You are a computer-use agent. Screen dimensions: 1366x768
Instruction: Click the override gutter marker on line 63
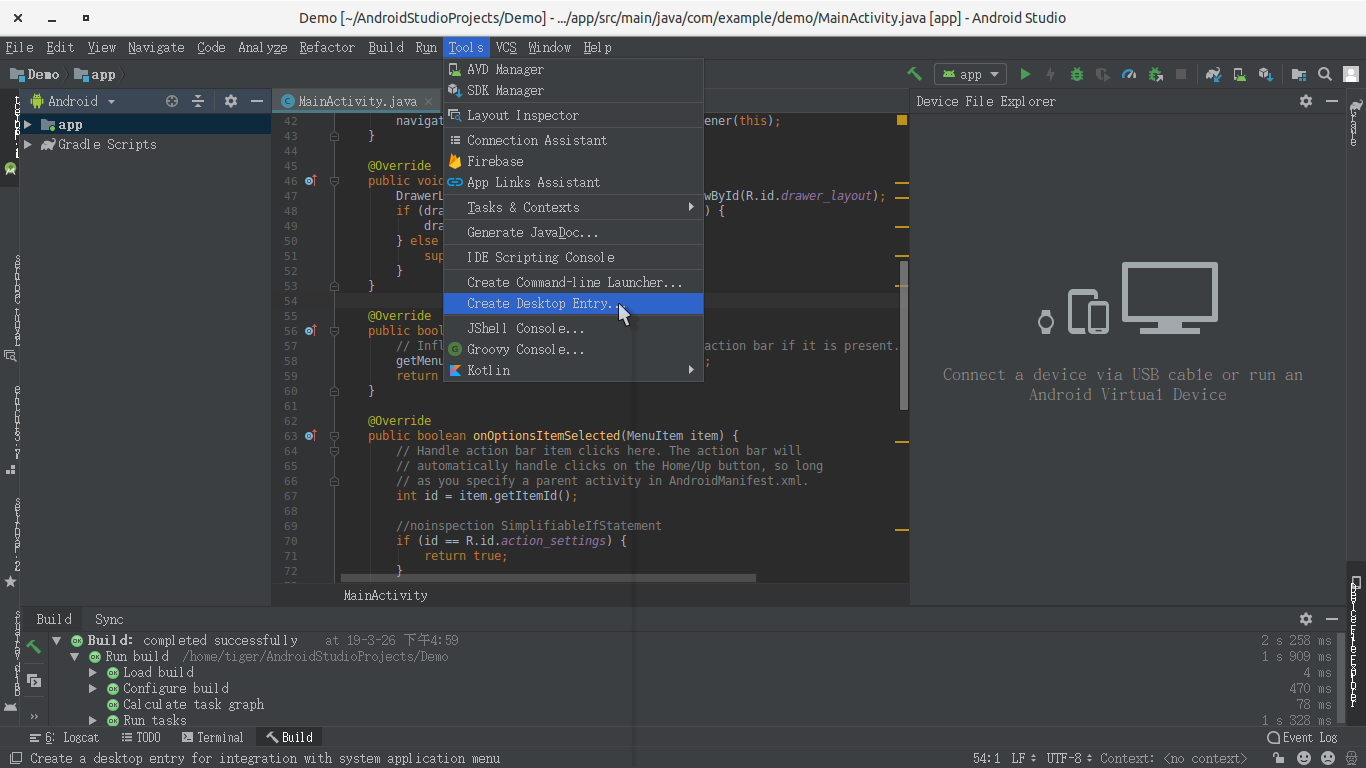310,435
